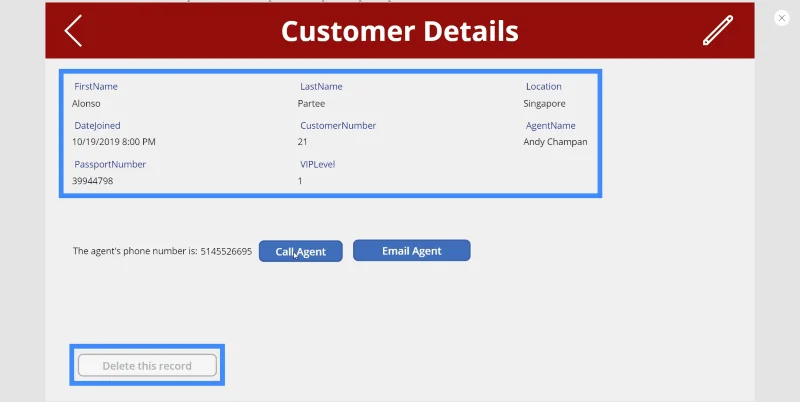Click the CustomerNumber value 21
This screenshot has height=402, width=800.
(x=303, y=142)
